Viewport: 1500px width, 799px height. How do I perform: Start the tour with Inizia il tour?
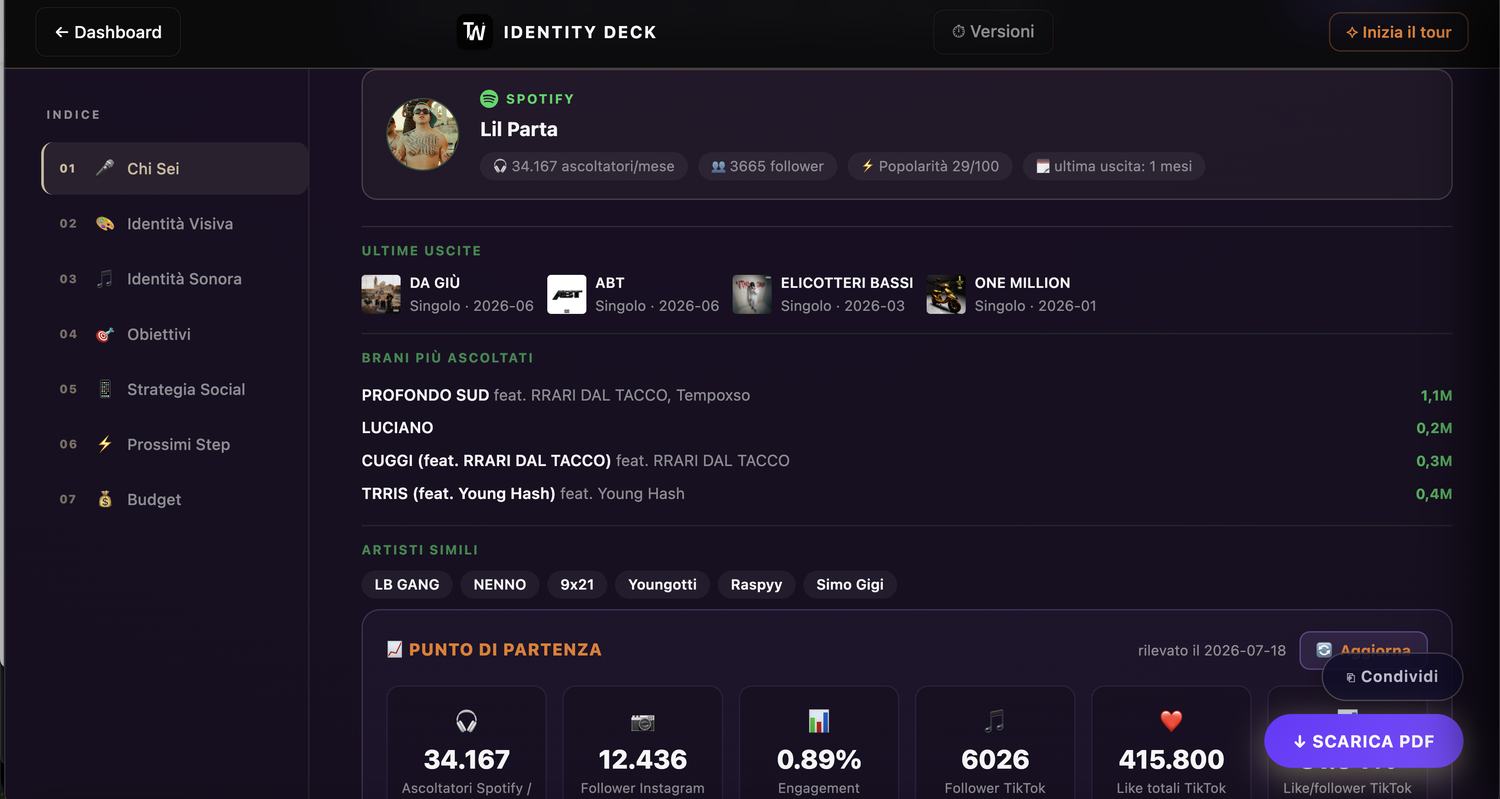pos(1398,32)
